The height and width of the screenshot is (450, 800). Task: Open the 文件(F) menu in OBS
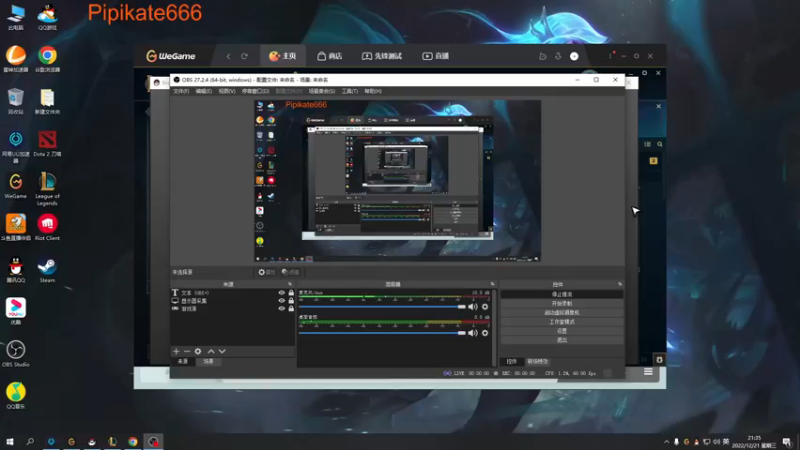[181, 91]
